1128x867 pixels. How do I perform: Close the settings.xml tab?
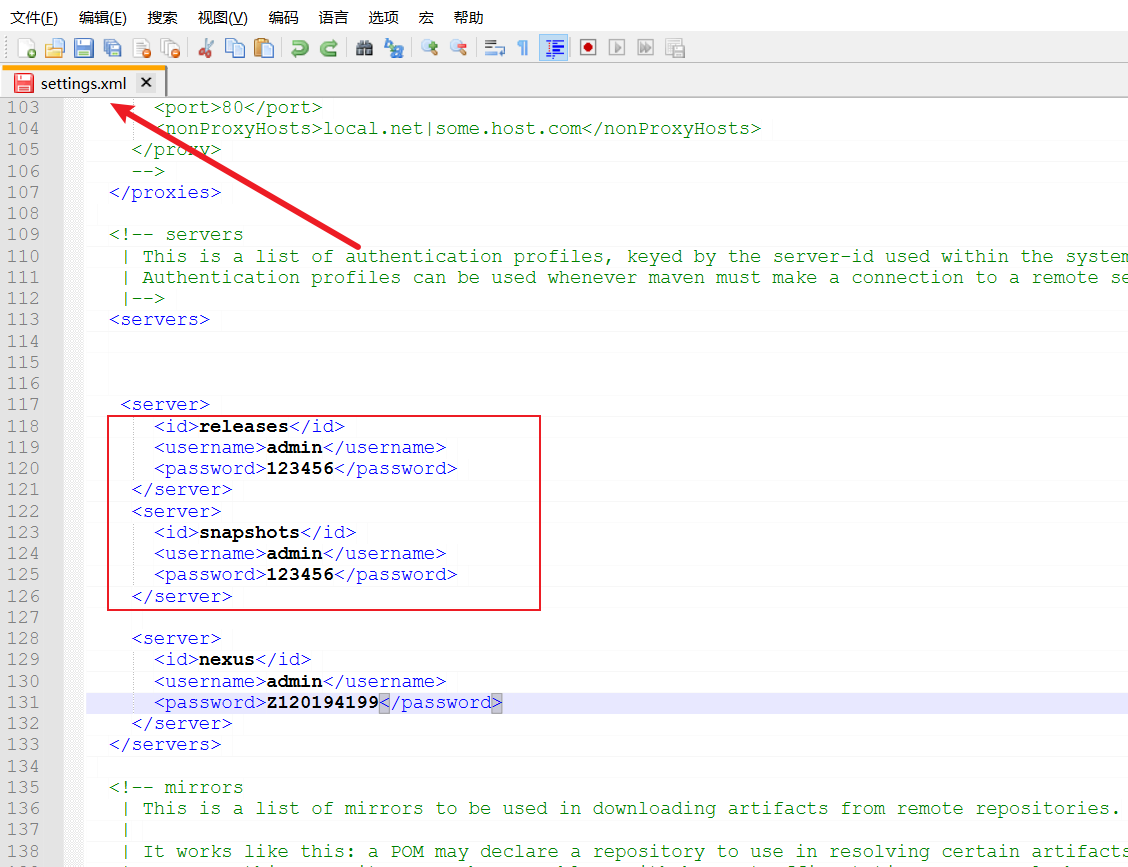[146, 82]
